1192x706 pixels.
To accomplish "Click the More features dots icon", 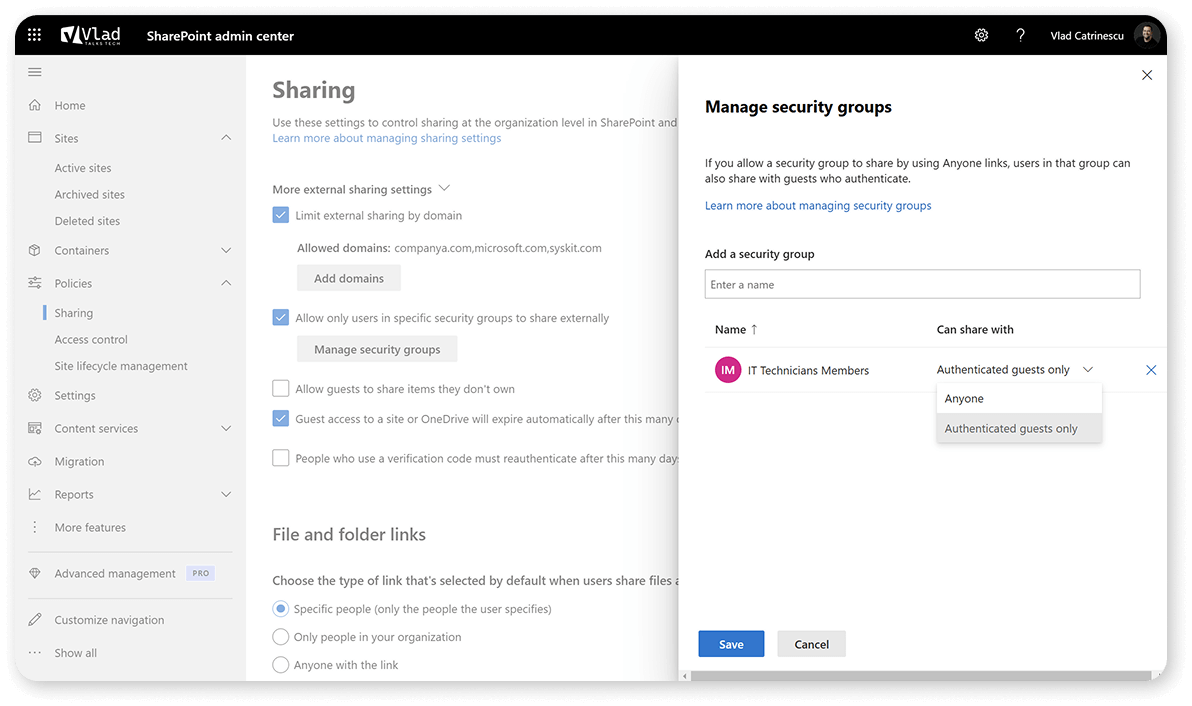I will 34,527.
